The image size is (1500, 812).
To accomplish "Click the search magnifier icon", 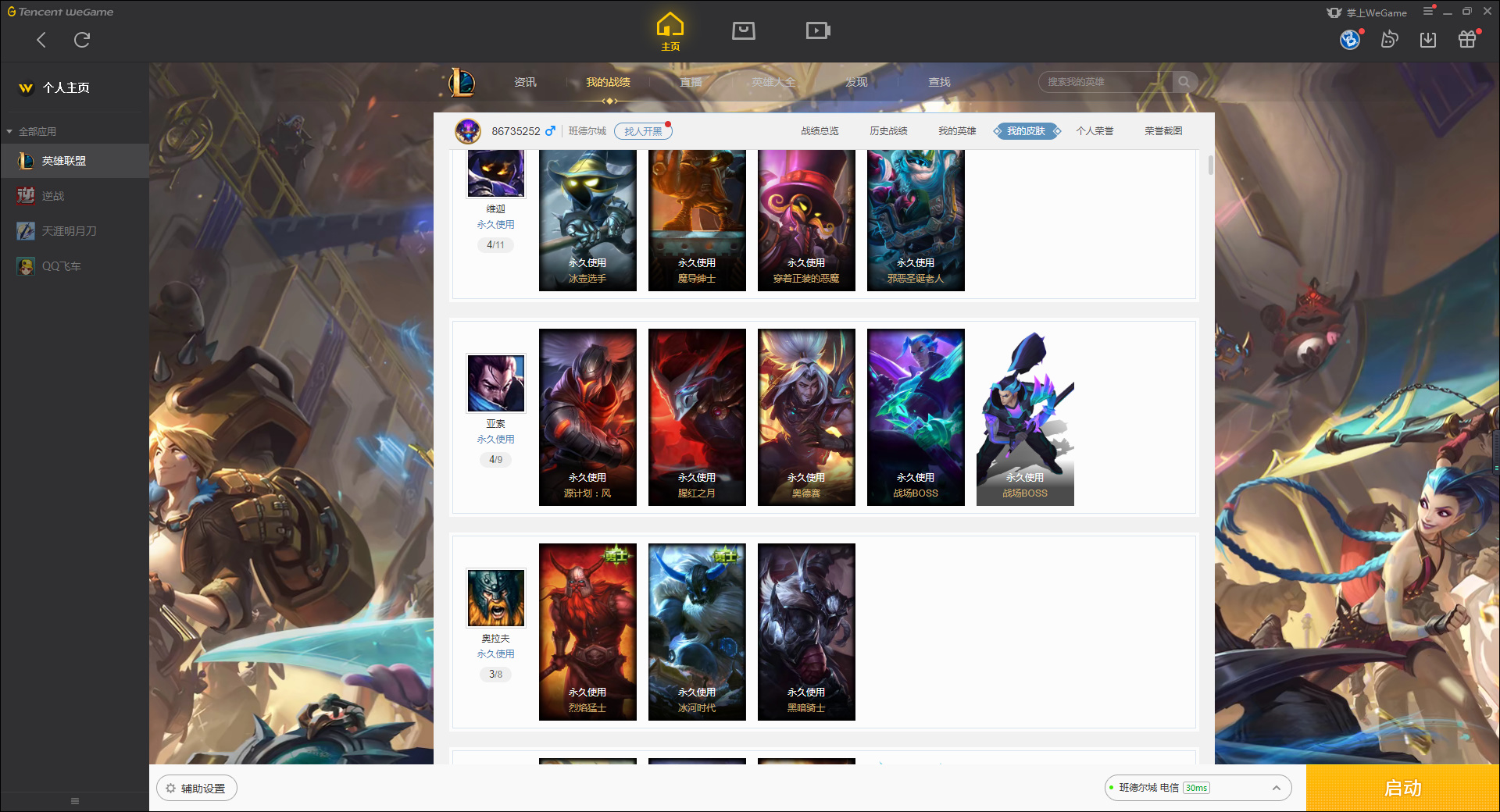I will (x=1184, y=82).
